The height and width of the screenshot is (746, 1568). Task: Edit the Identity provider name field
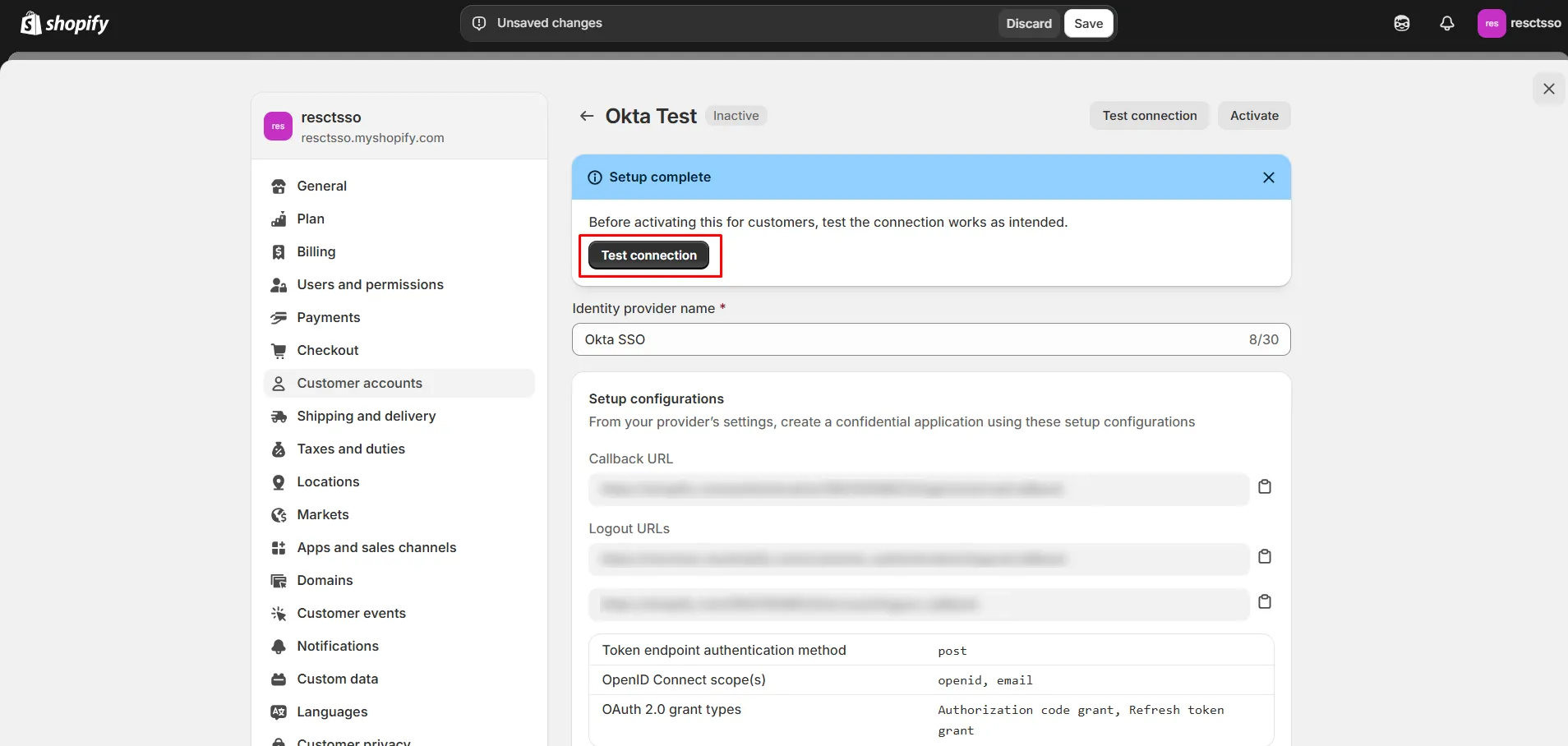click(931, 339)
